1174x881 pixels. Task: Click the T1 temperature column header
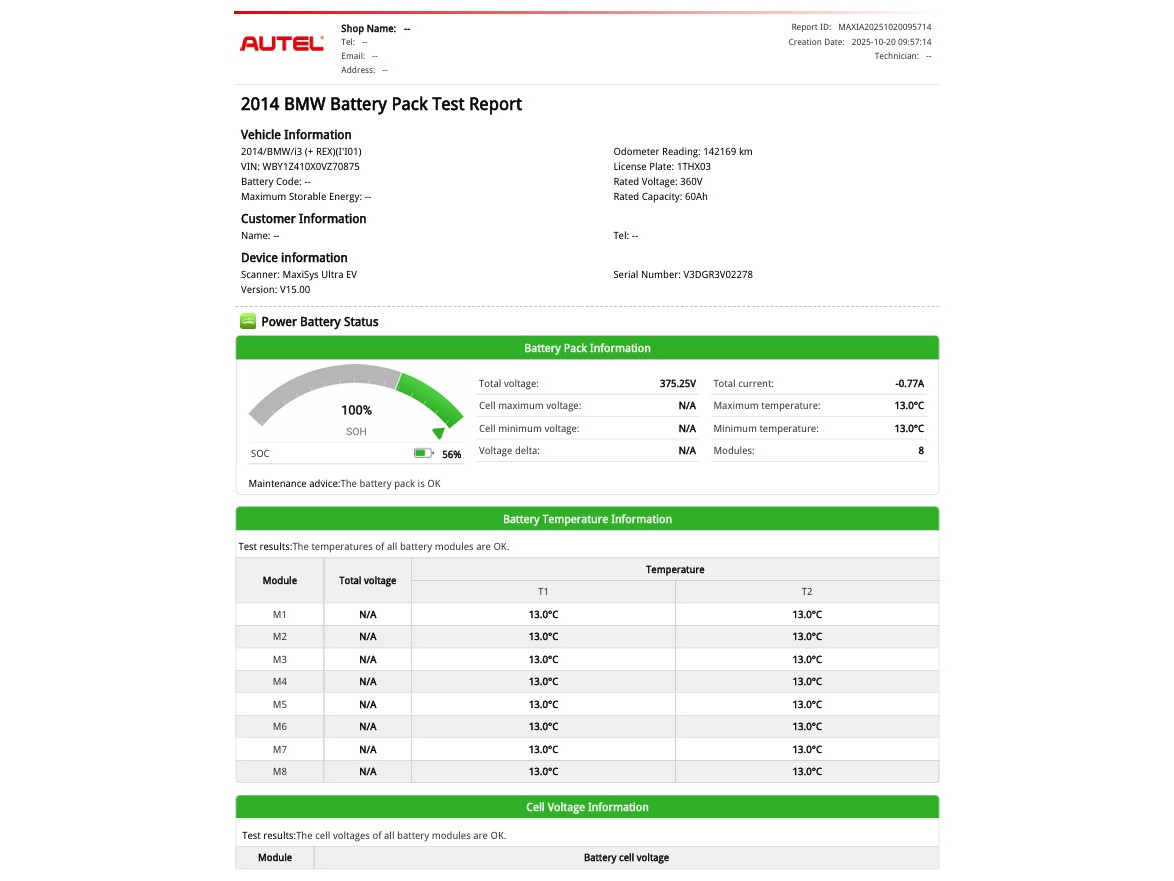coord(543,592)
